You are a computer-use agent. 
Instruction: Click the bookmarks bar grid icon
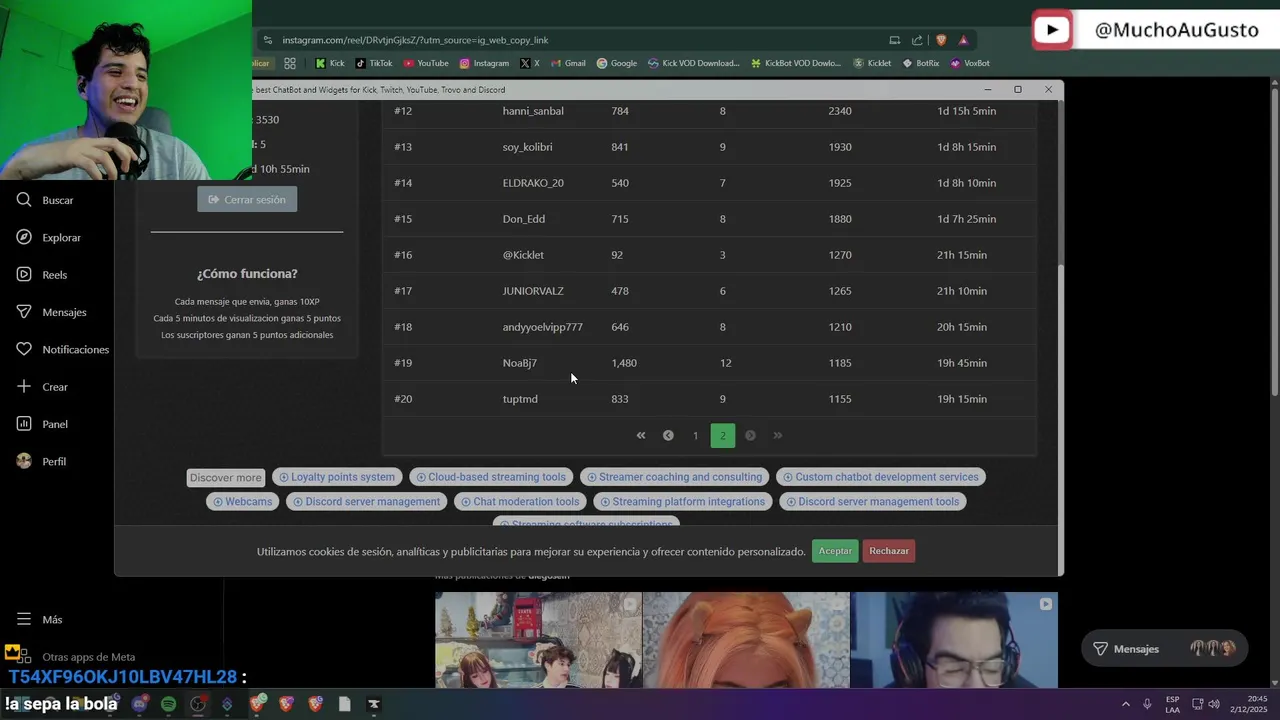290,63
